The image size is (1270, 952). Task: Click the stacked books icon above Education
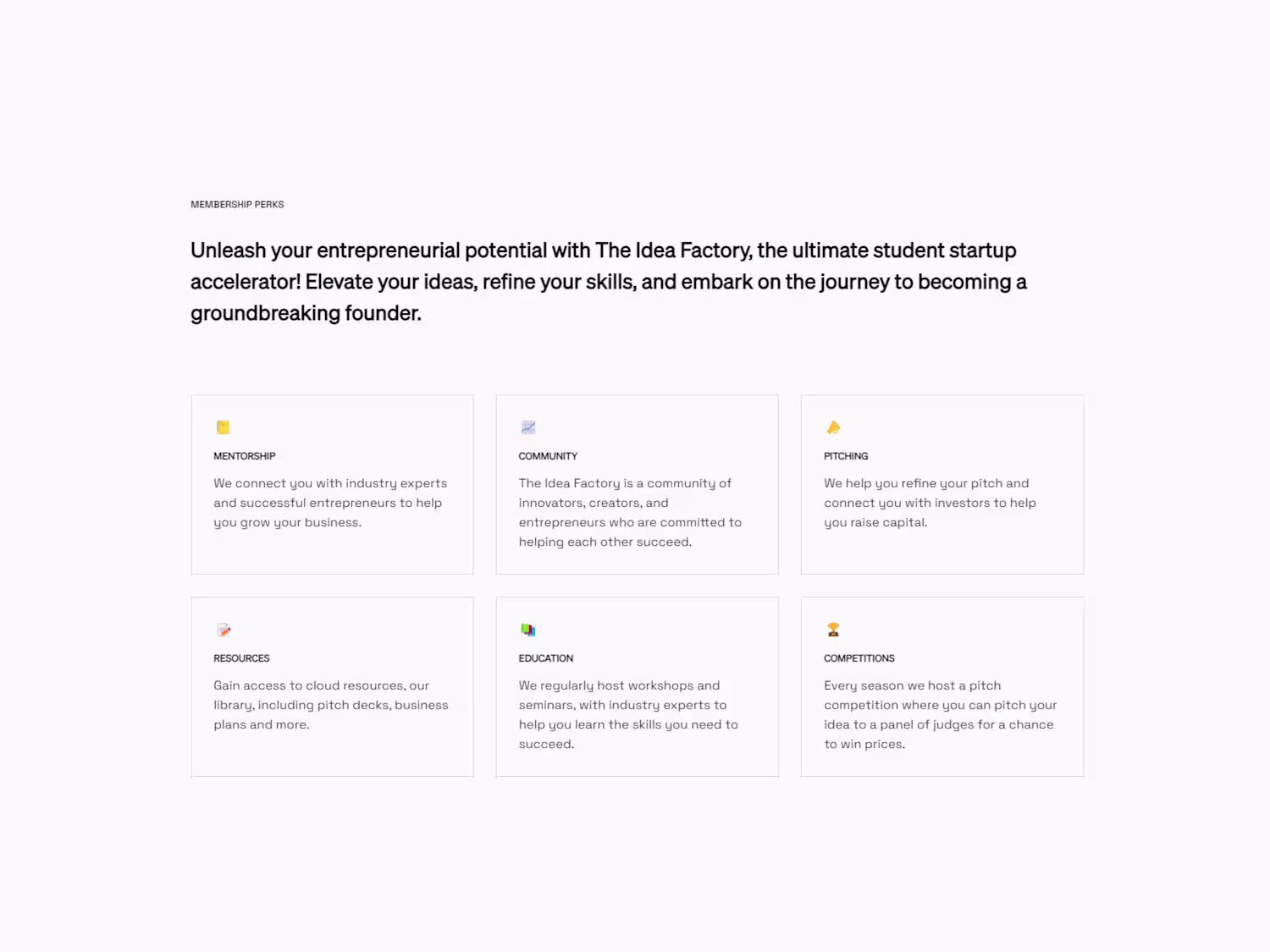click(x=528, y=630)
